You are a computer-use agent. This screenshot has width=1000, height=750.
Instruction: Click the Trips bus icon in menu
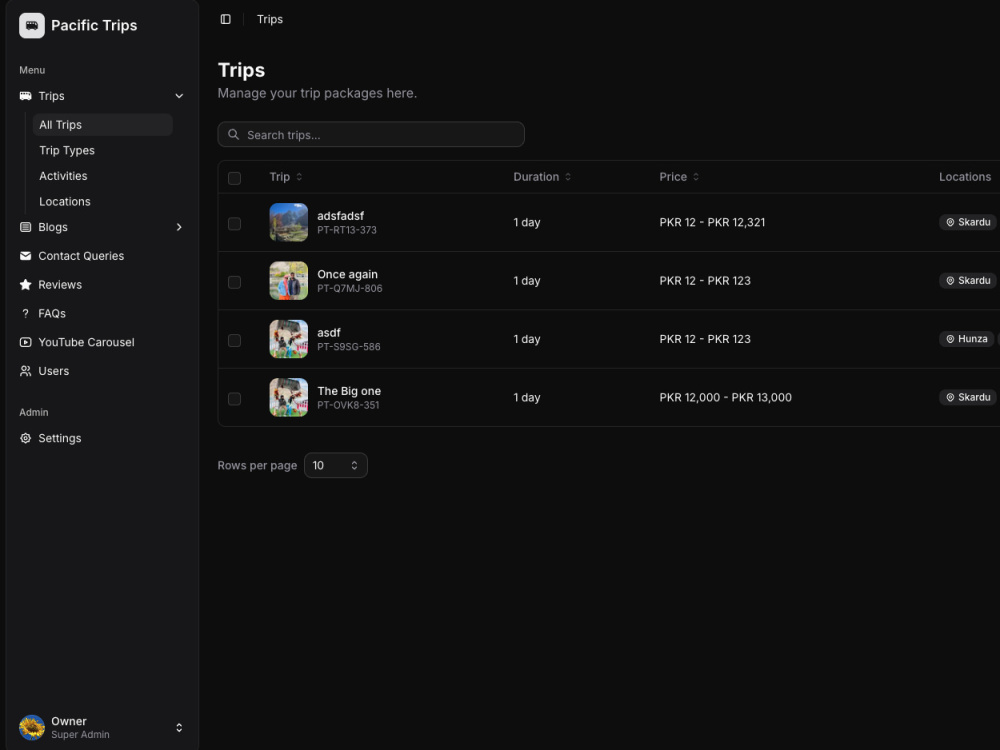26,96
